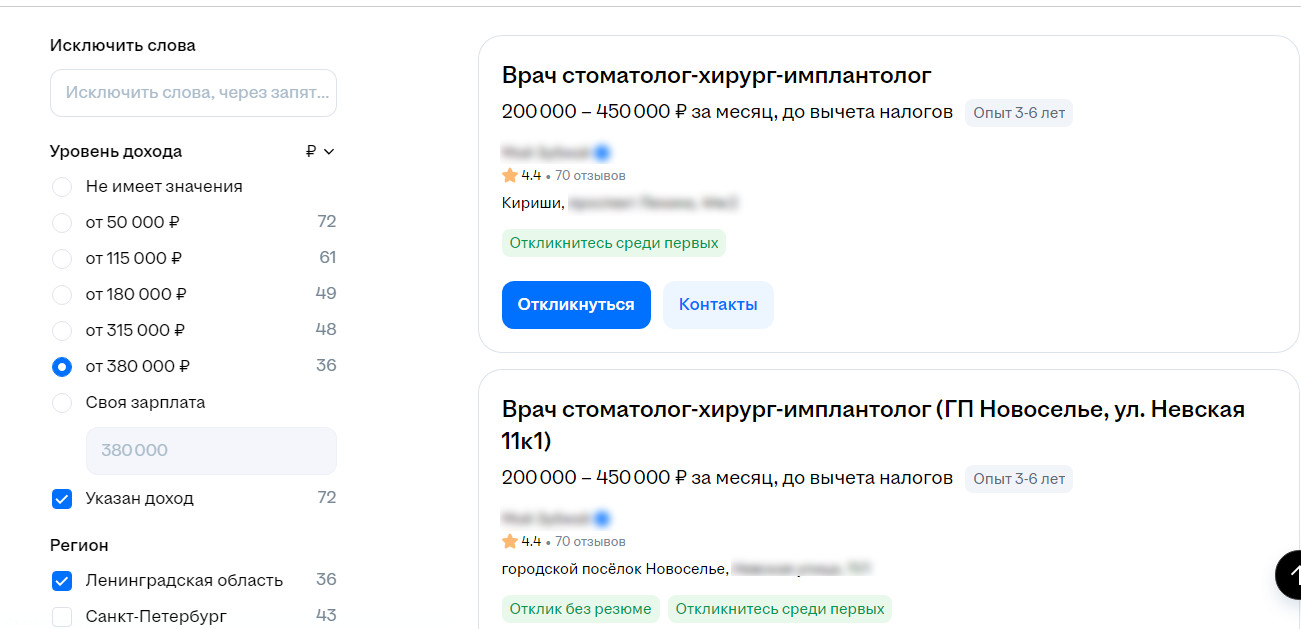This screenshot has width=1301, height=629.
Task: Click the scroll-to-top arrow icon
Action: click(x=1289, y=574)
